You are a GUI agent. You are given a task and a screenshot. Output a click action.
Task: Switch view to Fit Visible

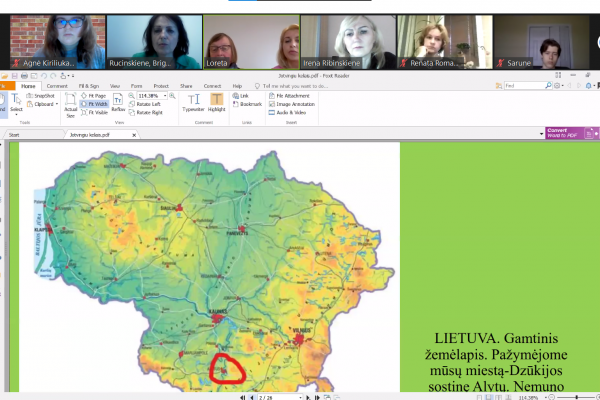pos(94,112)
